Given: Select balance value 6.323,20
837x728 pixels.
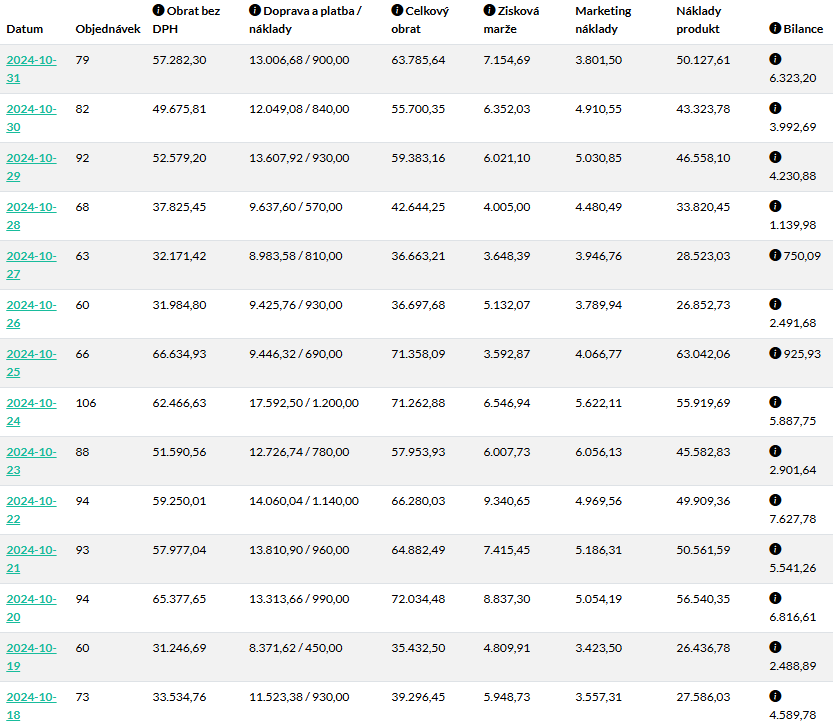Looking at the screenshot, I should 793,78.
